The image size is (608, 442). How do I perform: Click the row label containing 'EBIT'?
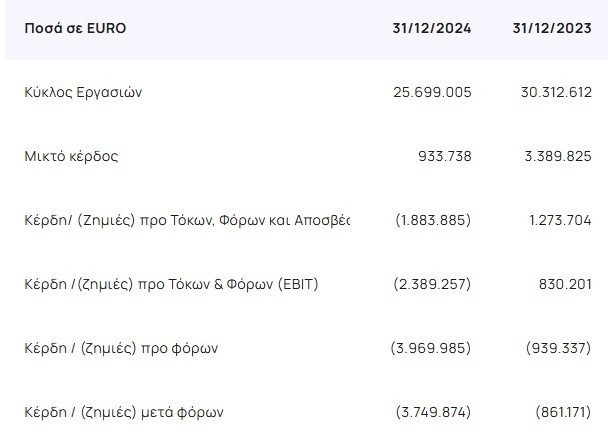pos(171,284)
